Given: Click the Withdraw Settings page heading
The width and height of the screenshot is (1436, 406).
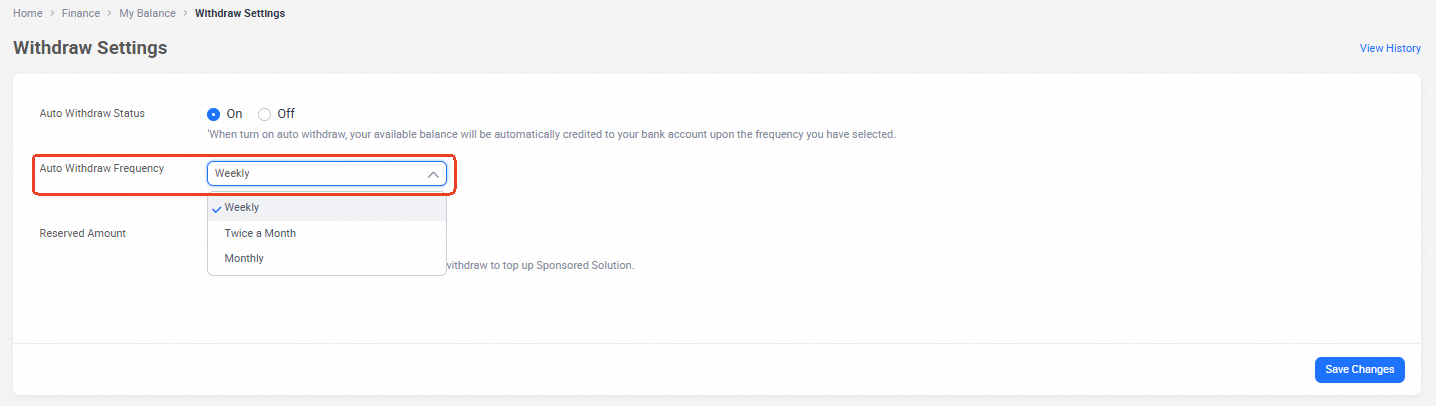Looking at the screenshot, I should pyautogui.click(x=90, y=48).
